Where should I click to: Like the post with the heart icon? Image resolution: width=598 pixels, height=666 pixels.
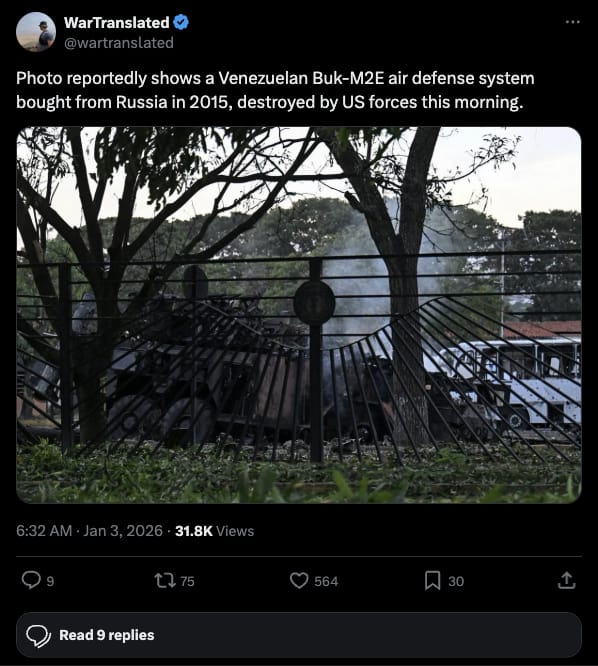[299, 580]
